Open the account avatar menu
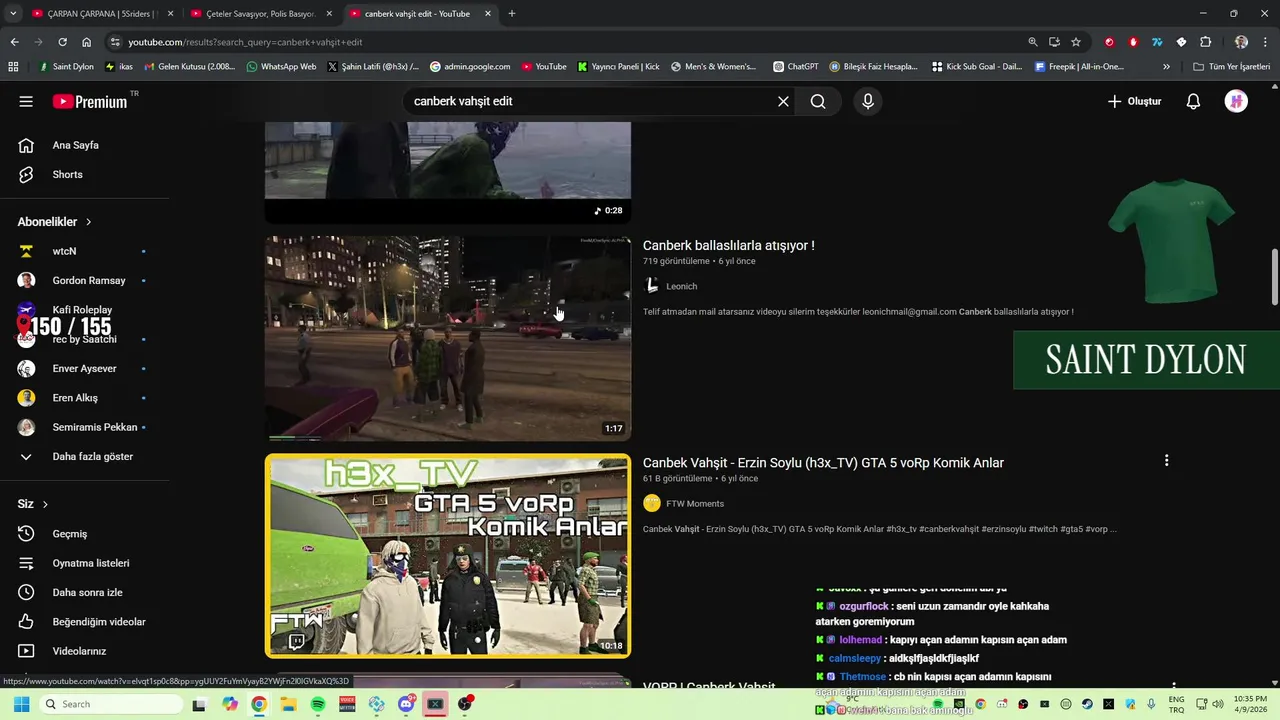The image size is (1280, 720). (1236, 101)
